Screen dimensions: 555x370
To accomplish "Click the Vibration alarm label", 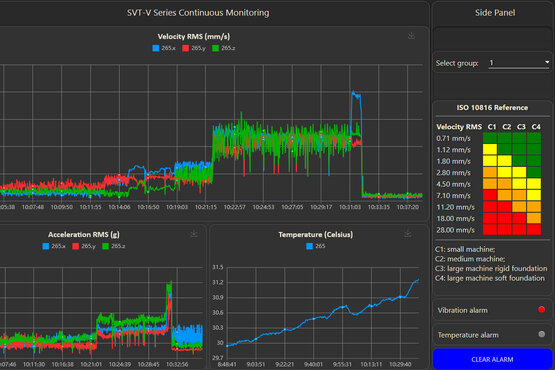I will pos(462,310).
